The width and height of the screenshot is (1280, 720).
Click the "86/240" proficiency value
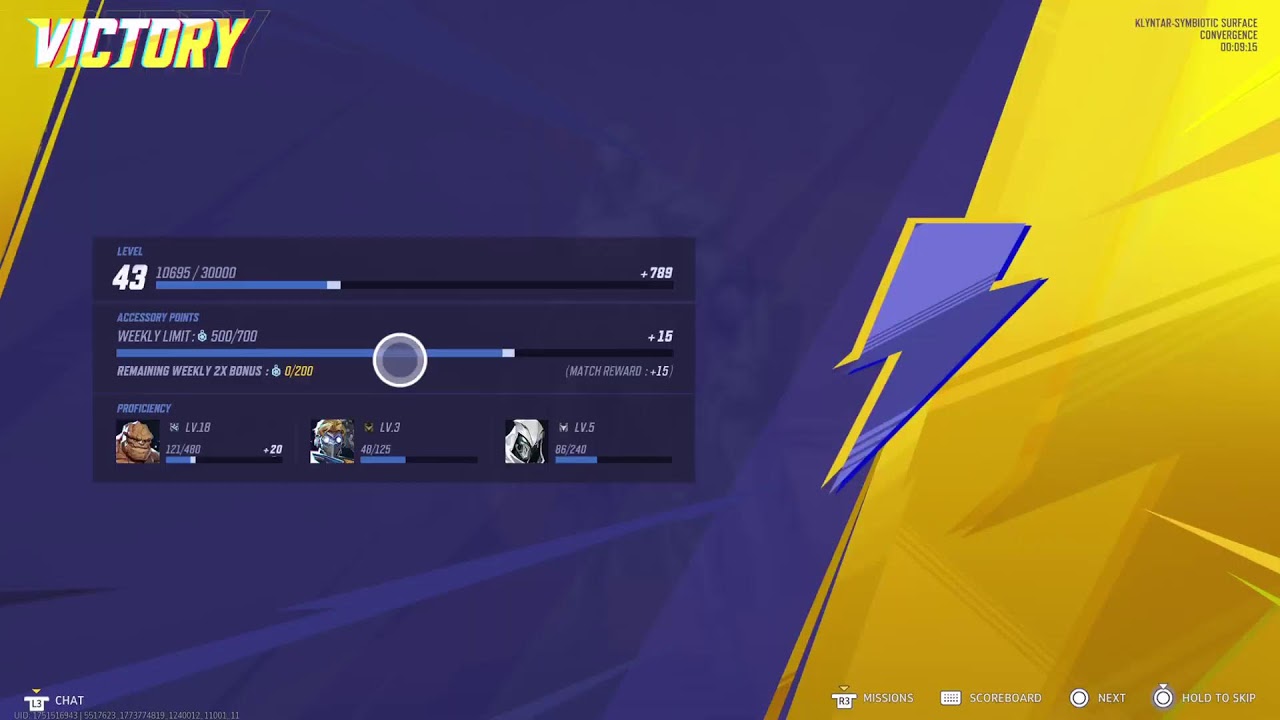tap(571, 450)
